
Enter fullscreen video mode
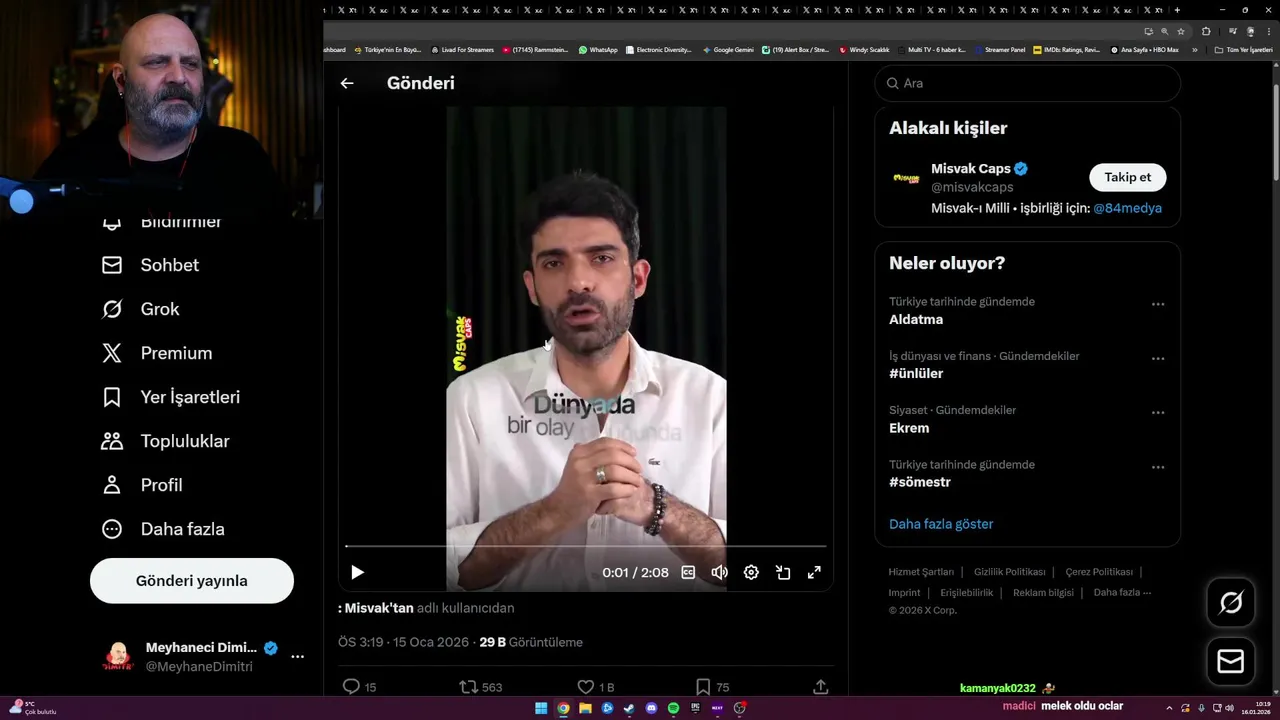tap(814, 572)
